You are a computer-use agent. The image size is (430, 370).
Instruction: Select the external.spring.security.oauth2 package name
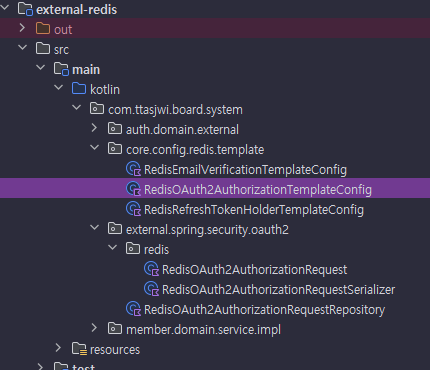(x=207, y=230)
